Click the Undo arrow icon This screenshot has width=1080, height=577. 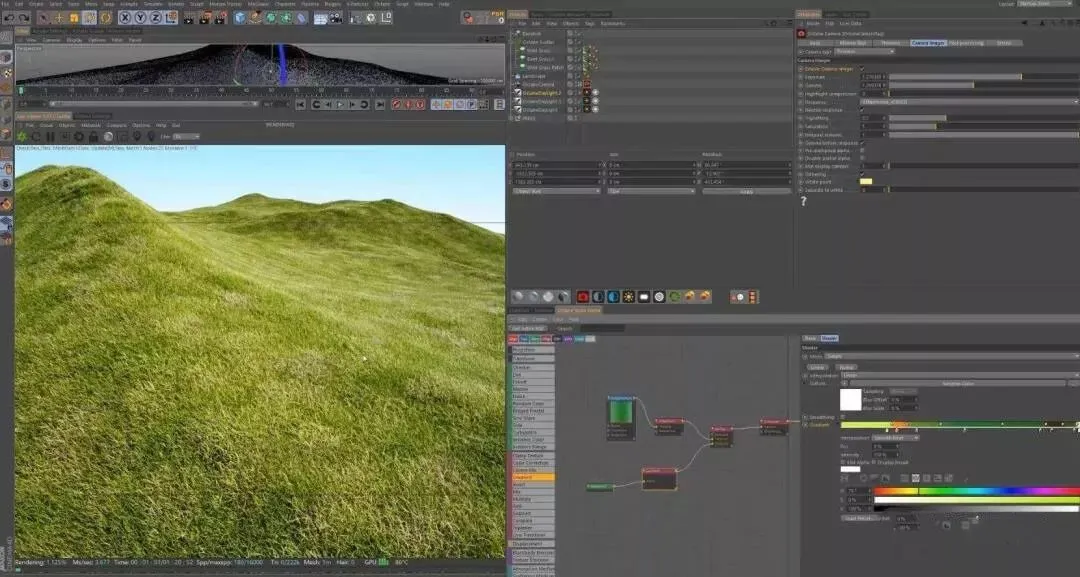[x=8, y=17]
